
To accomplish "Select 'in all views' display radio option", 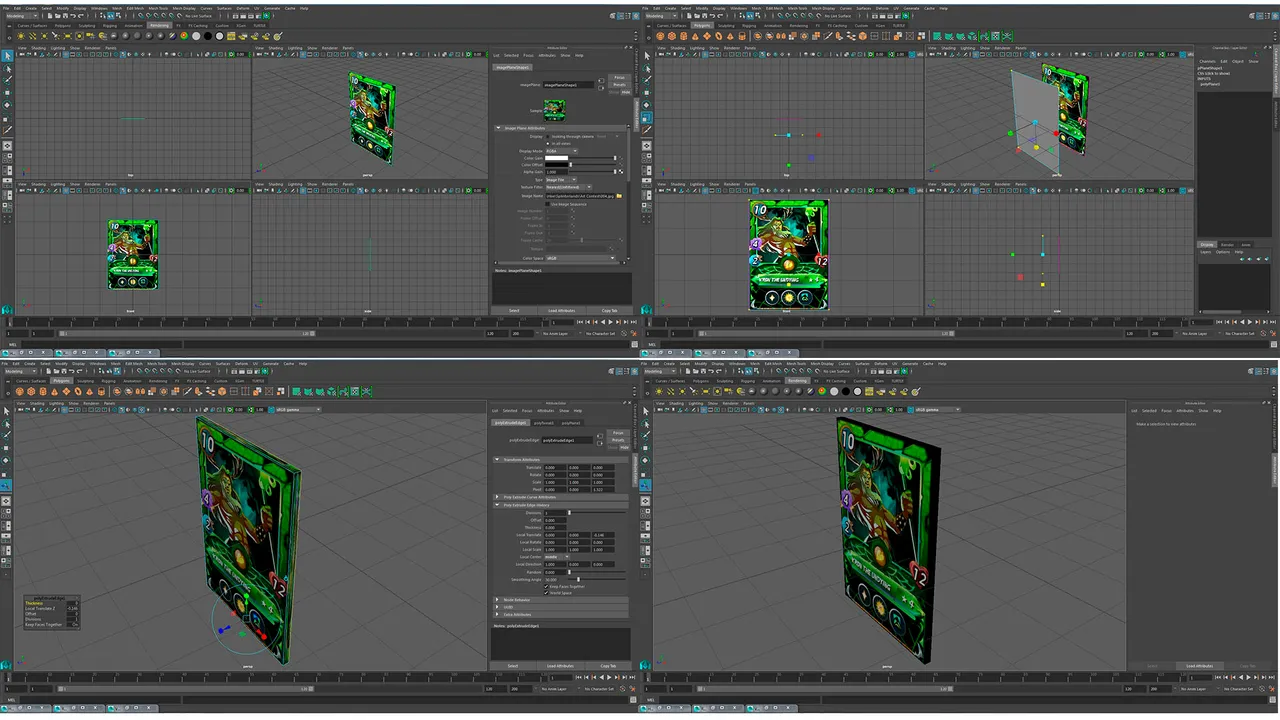I will 548,144.
